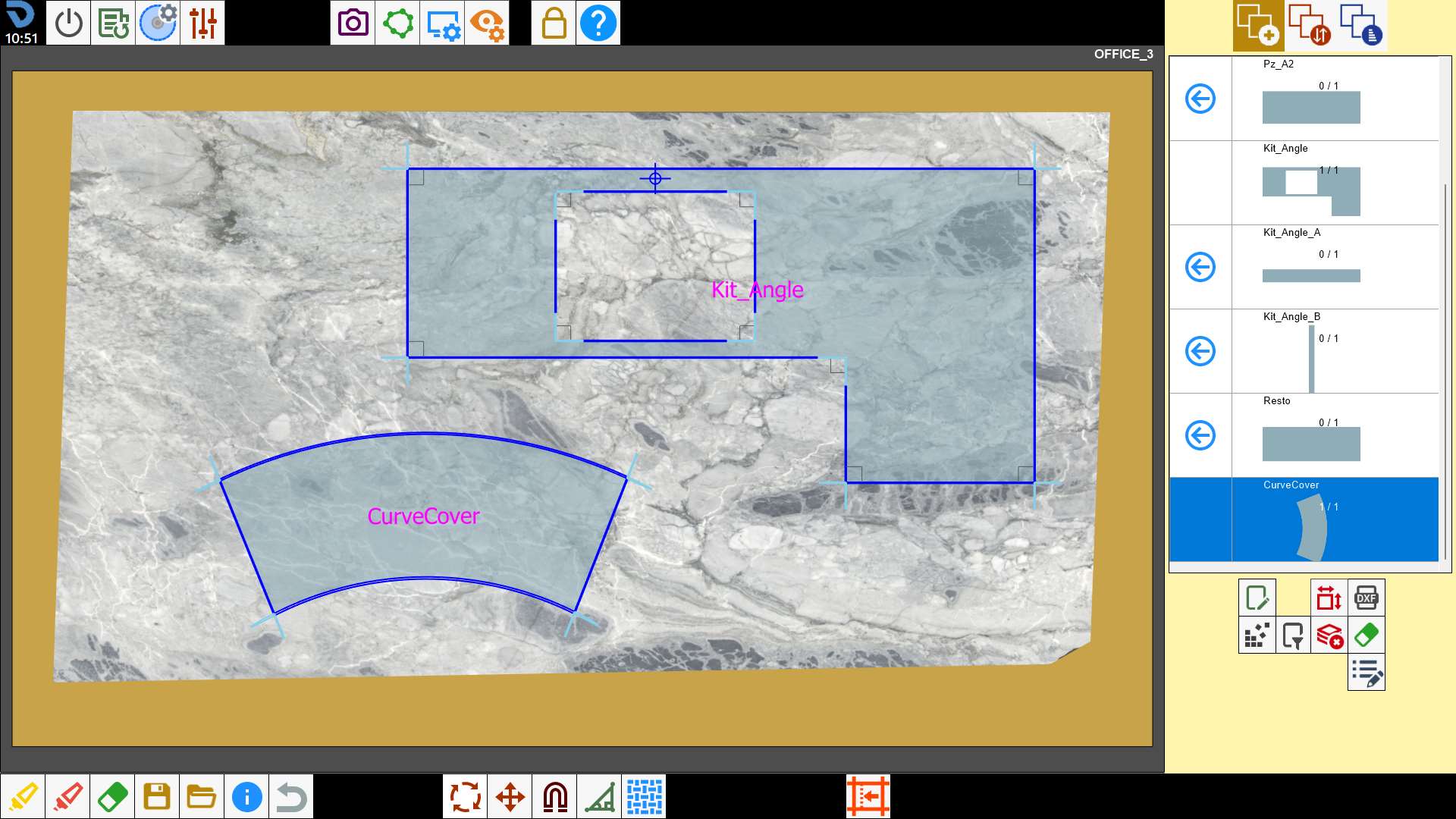Screen dimensions: 1456x819
Task: Click the power button icon
Action: pyautogui.click(x=69, y=23)
